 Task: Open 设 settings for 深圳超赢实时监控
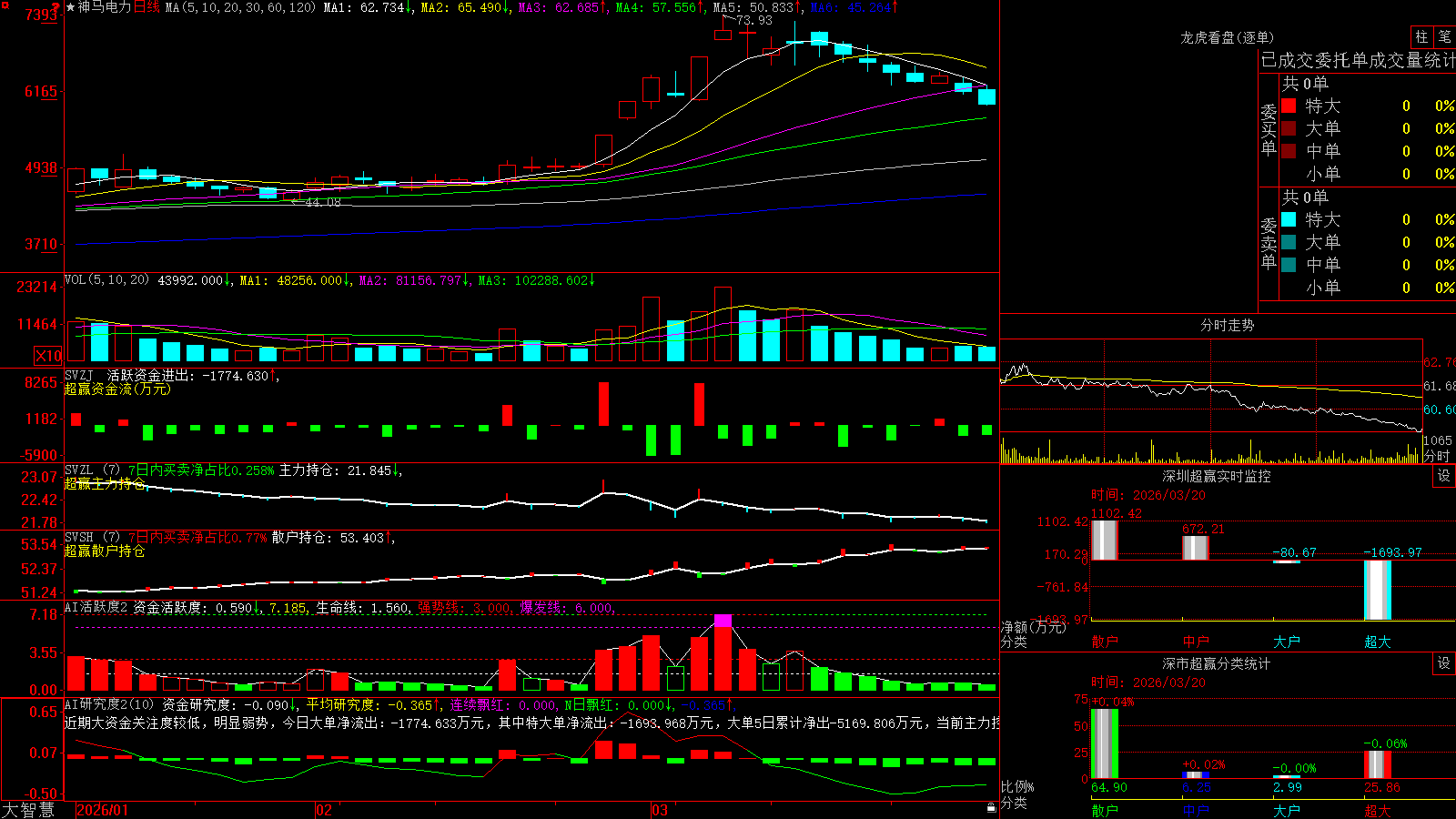(x=1444, y=476)
